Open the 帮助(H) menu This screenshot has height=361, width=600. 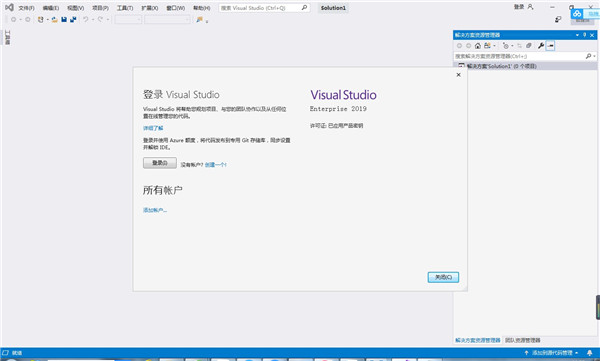[202, 8]
